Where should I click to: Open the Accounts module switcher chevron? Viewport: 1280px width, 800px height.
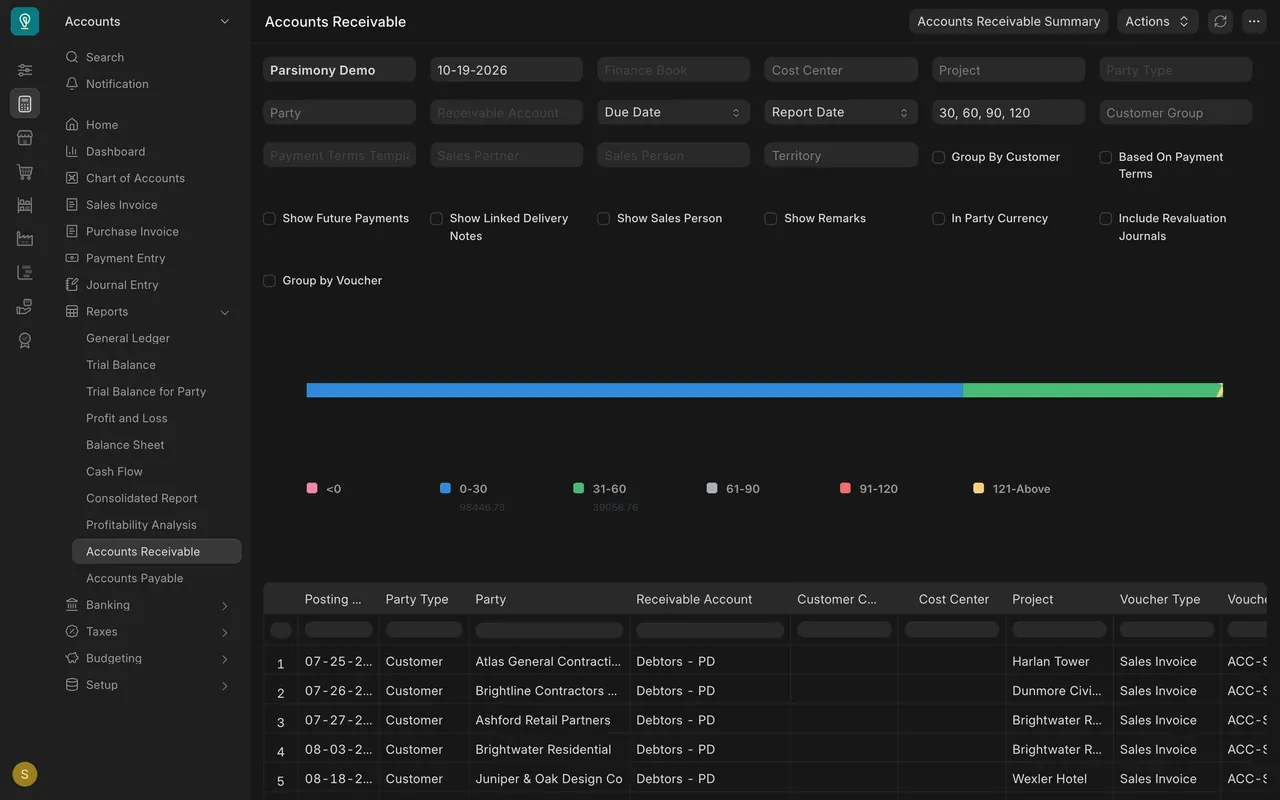pos(224,21)
